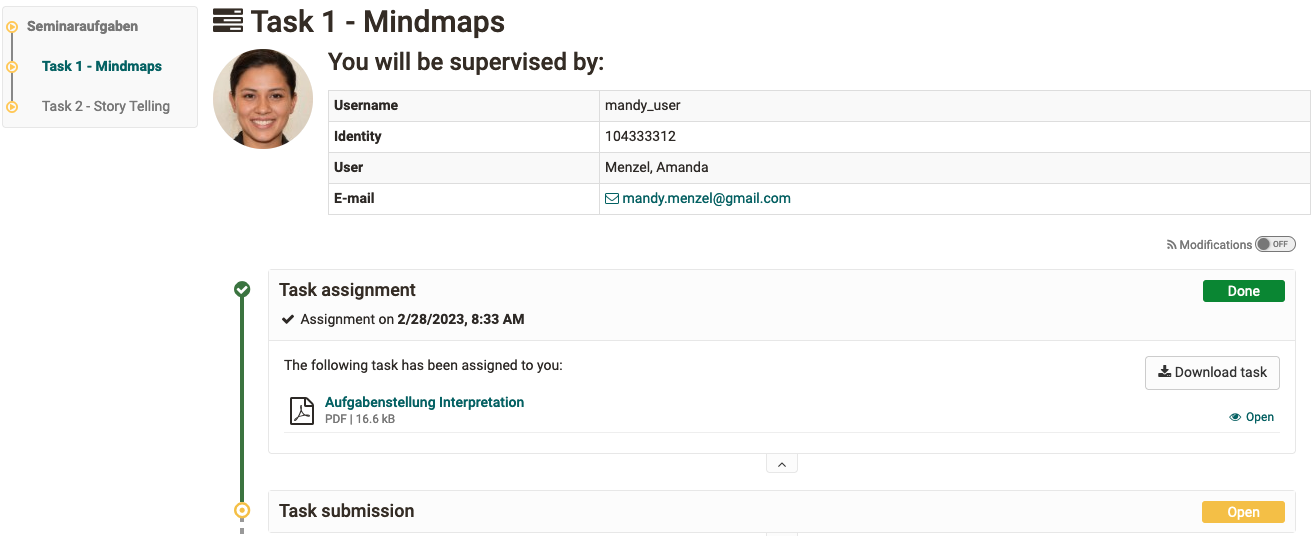Open the Aufgabenstellung Interpretation link

tap(424, 402)
